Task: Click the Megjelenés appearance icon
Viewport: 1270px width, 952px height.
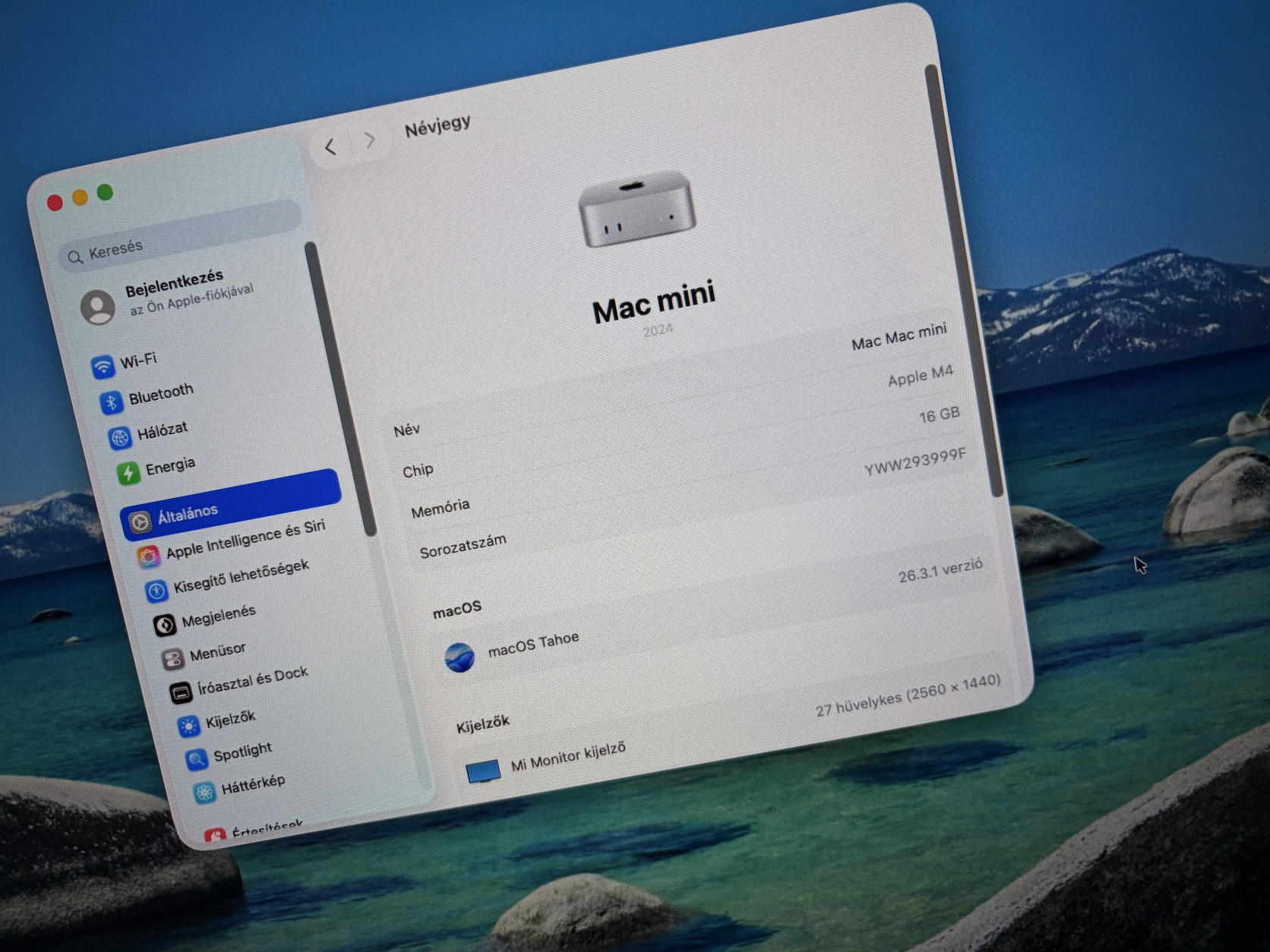Action: (164, 625)
